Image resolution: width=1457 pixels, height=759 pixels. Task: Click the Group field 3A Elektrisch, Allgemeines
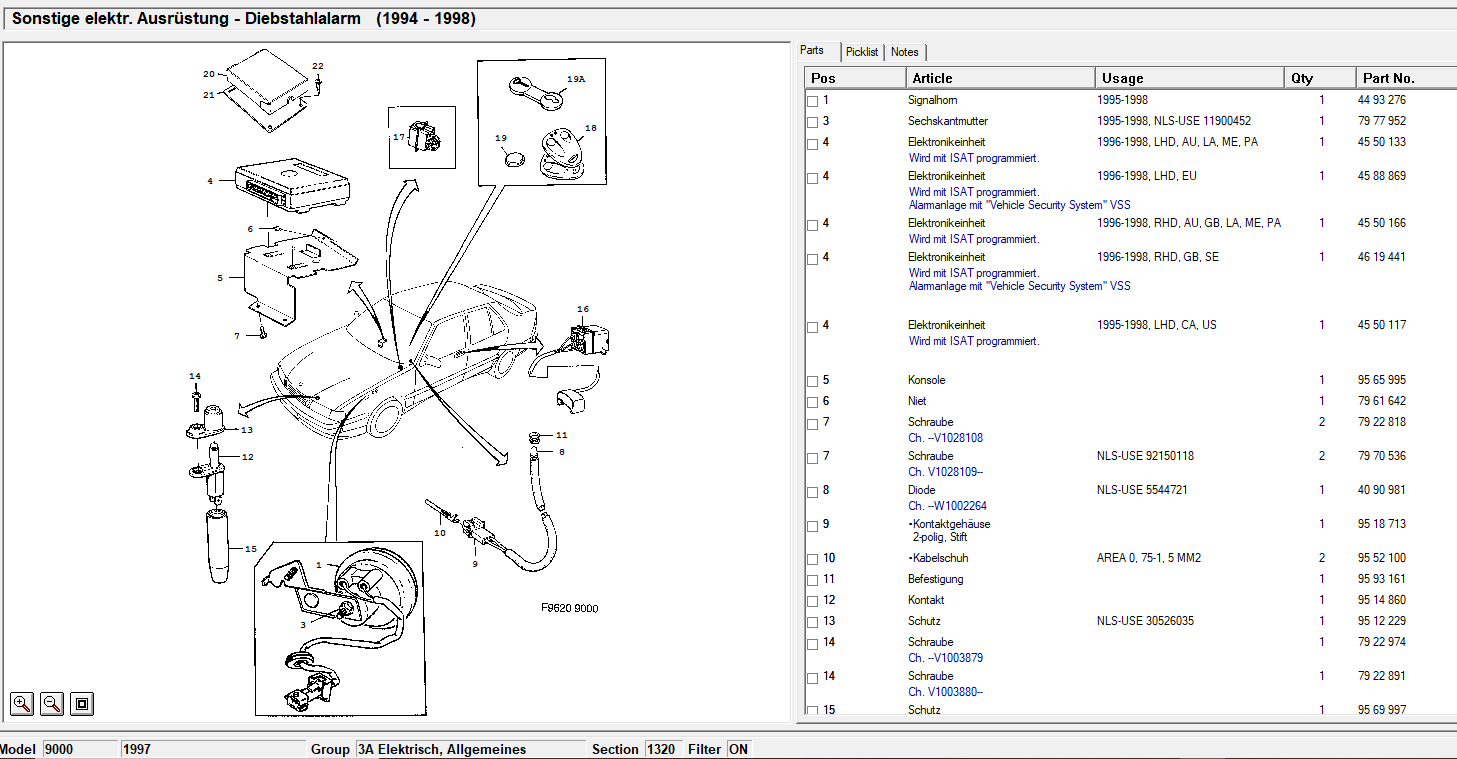click(x=470, y=749)
